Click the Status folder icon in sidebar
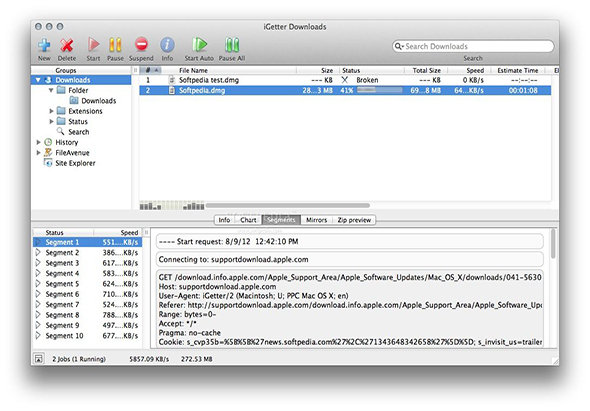The height and width of the screenshot is (411, 590). (x=61, y=121)
